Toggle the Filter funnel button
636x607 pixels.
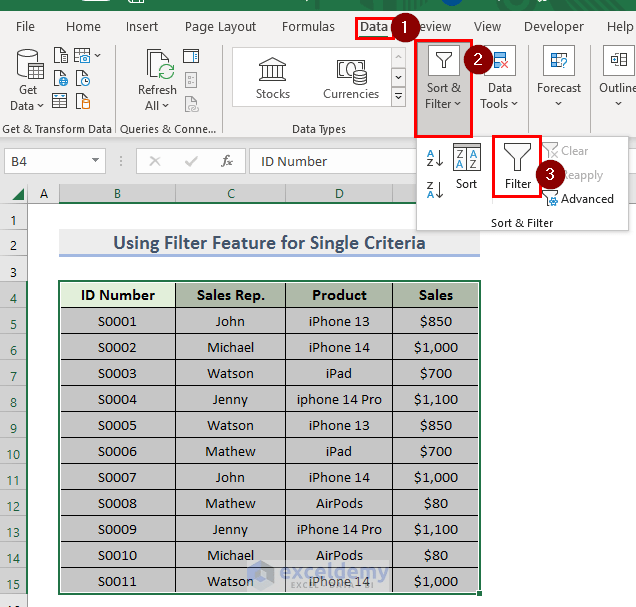pyautogui.click(x=517, y=167)
